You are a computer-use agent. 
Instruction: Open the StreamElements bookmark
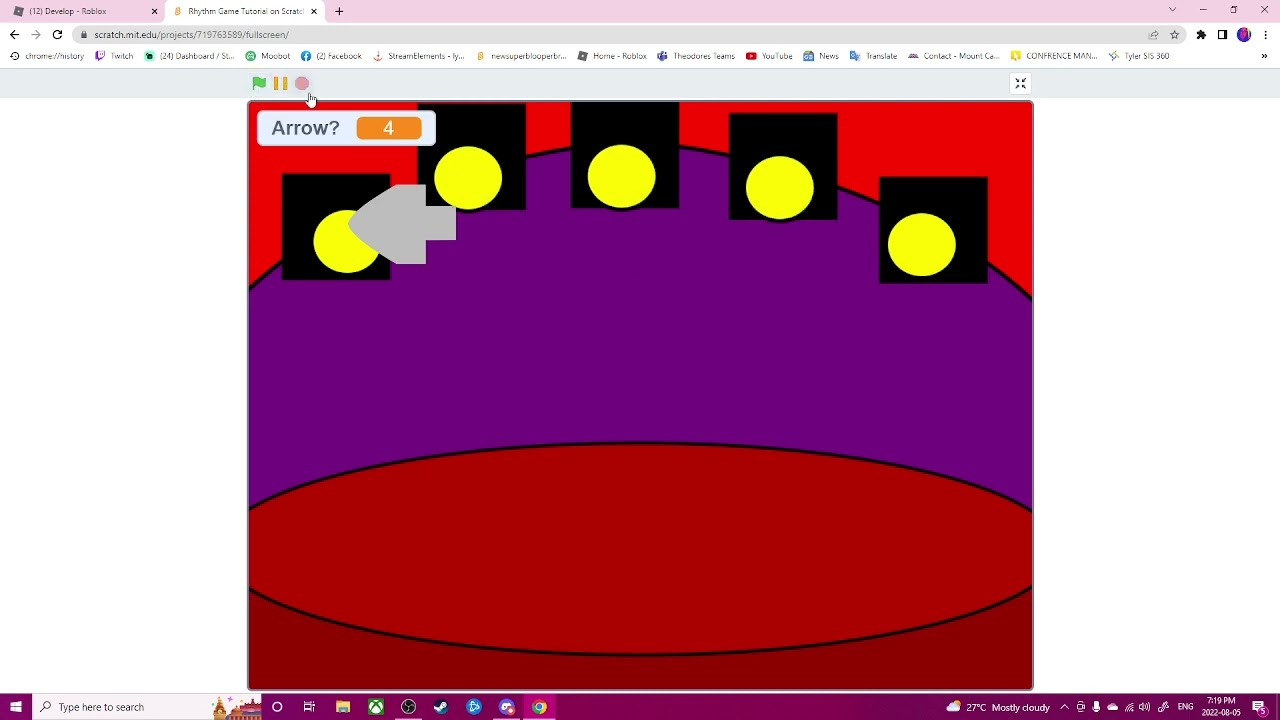tap(418, 56)
